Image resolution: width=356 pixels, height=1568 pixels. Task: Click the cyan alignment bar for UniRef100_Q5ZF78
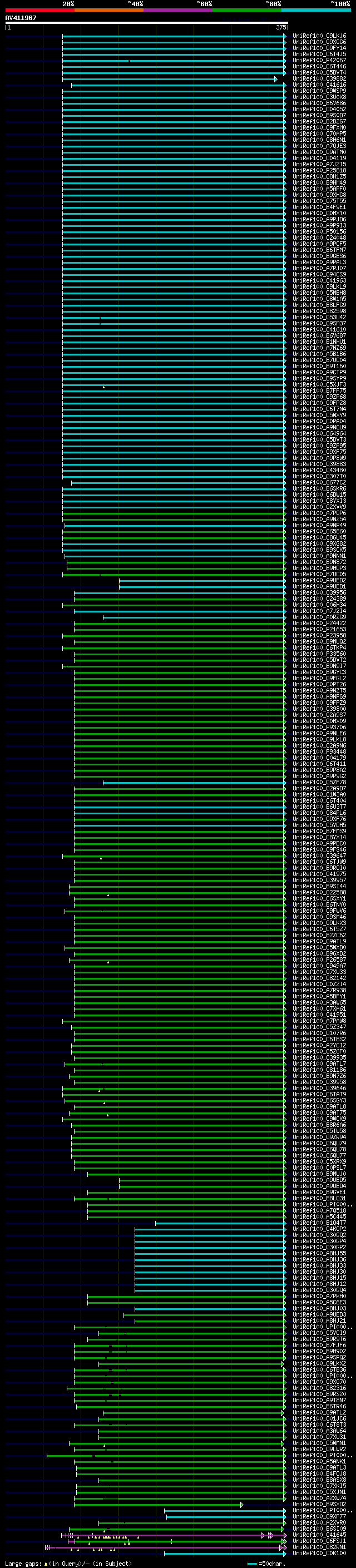click(x=194, y=783)
